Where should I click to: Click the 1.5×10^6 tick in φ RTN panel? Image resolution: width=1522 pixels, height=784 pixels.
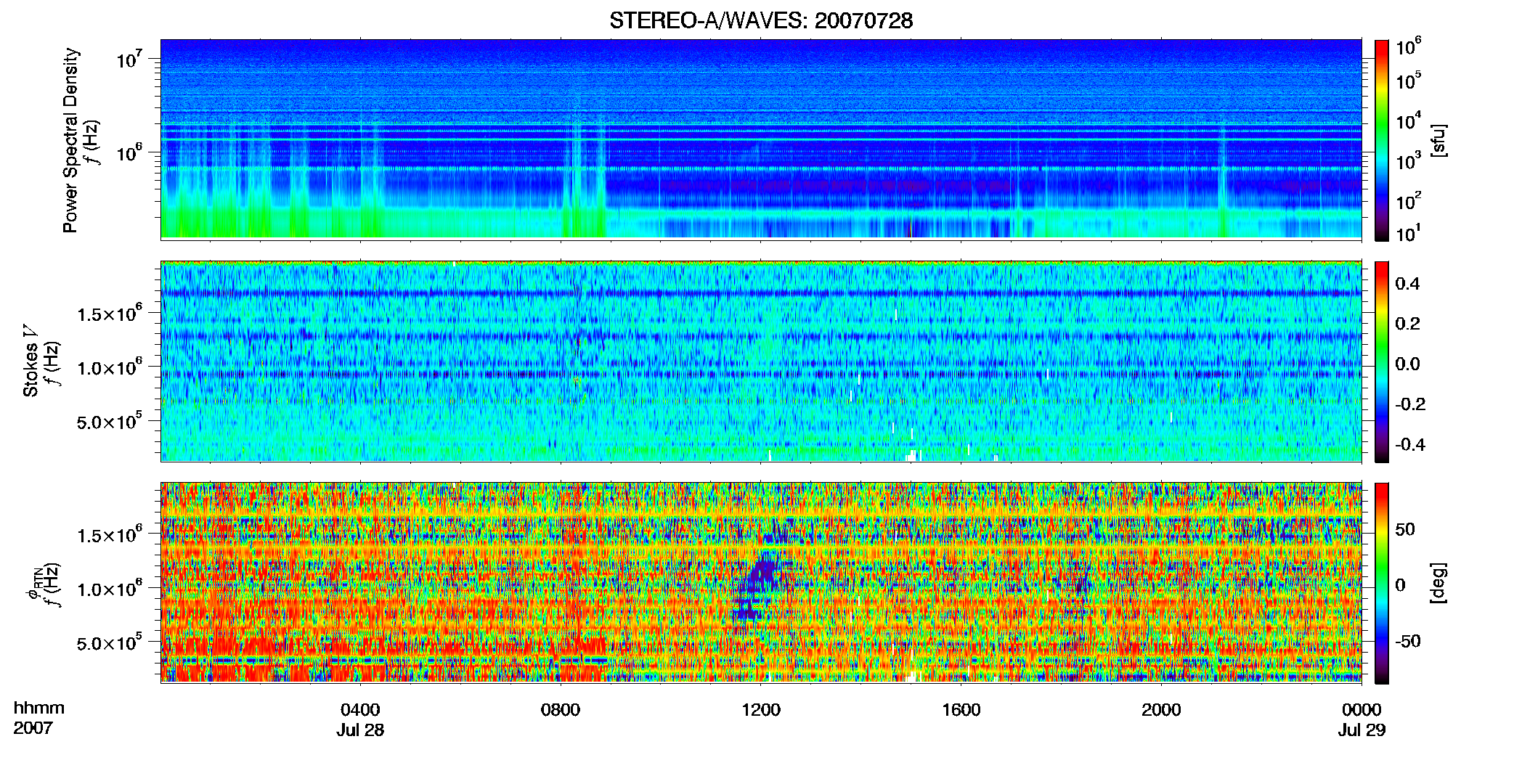click(x=110, y=534)
